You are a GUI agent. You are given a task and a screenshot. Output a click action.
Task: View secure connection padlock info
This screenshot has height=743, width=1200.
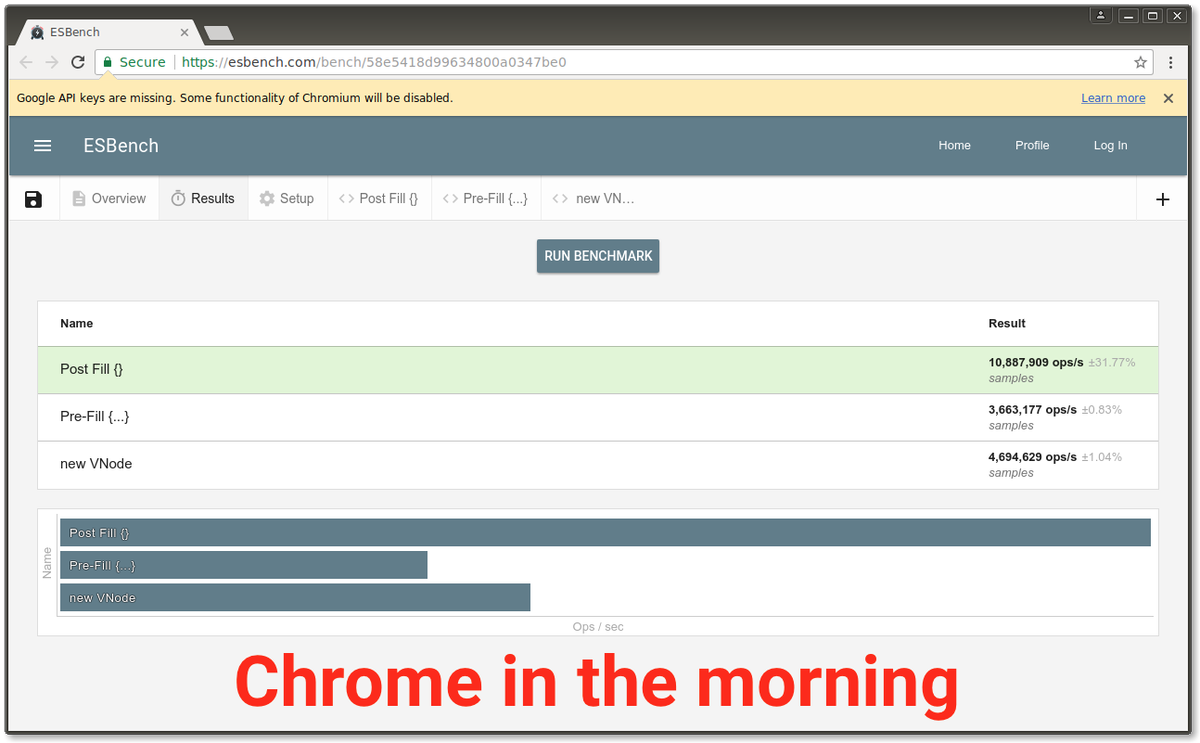108,62
